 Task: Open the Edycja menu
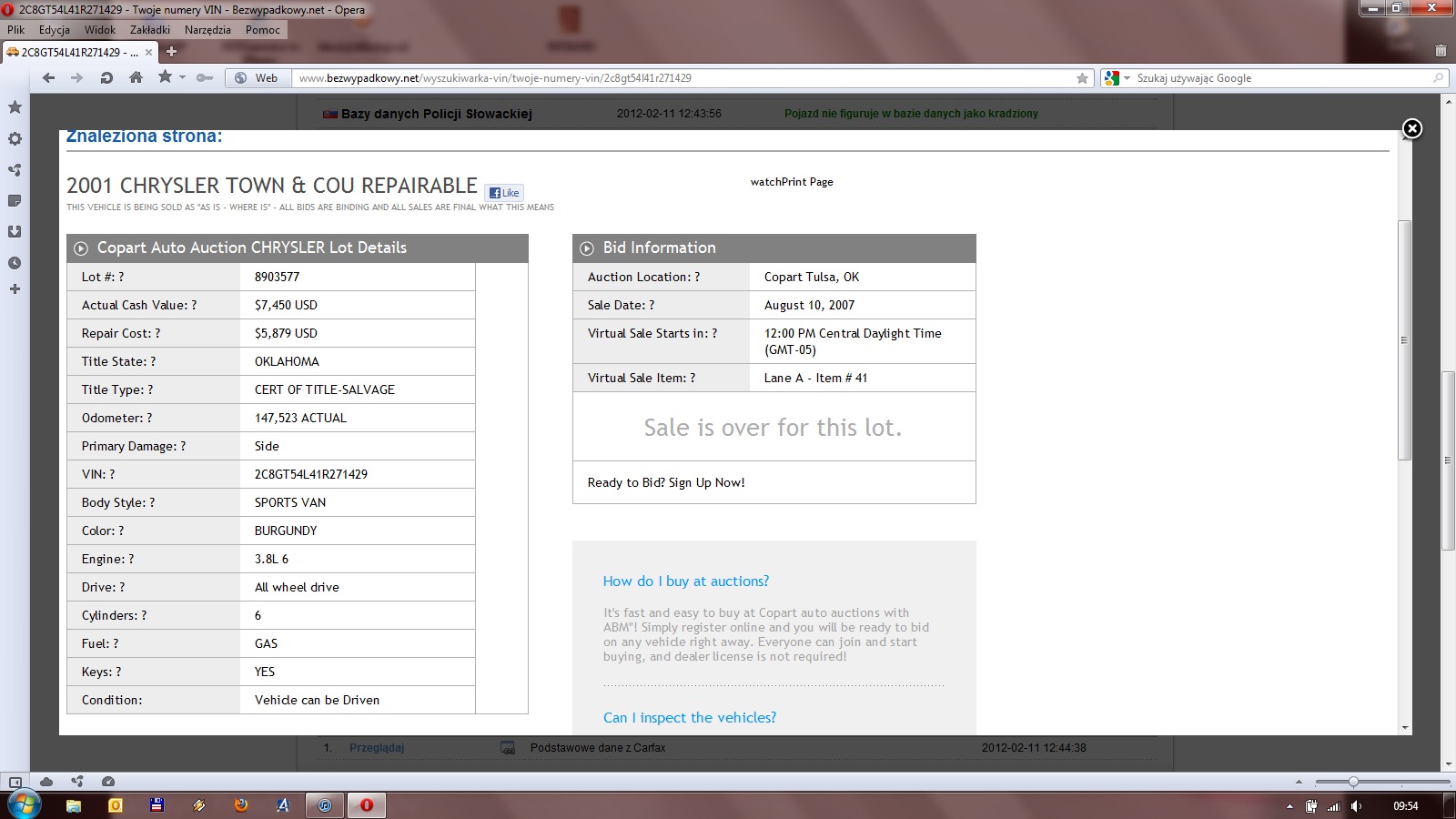tap(55, 30)
